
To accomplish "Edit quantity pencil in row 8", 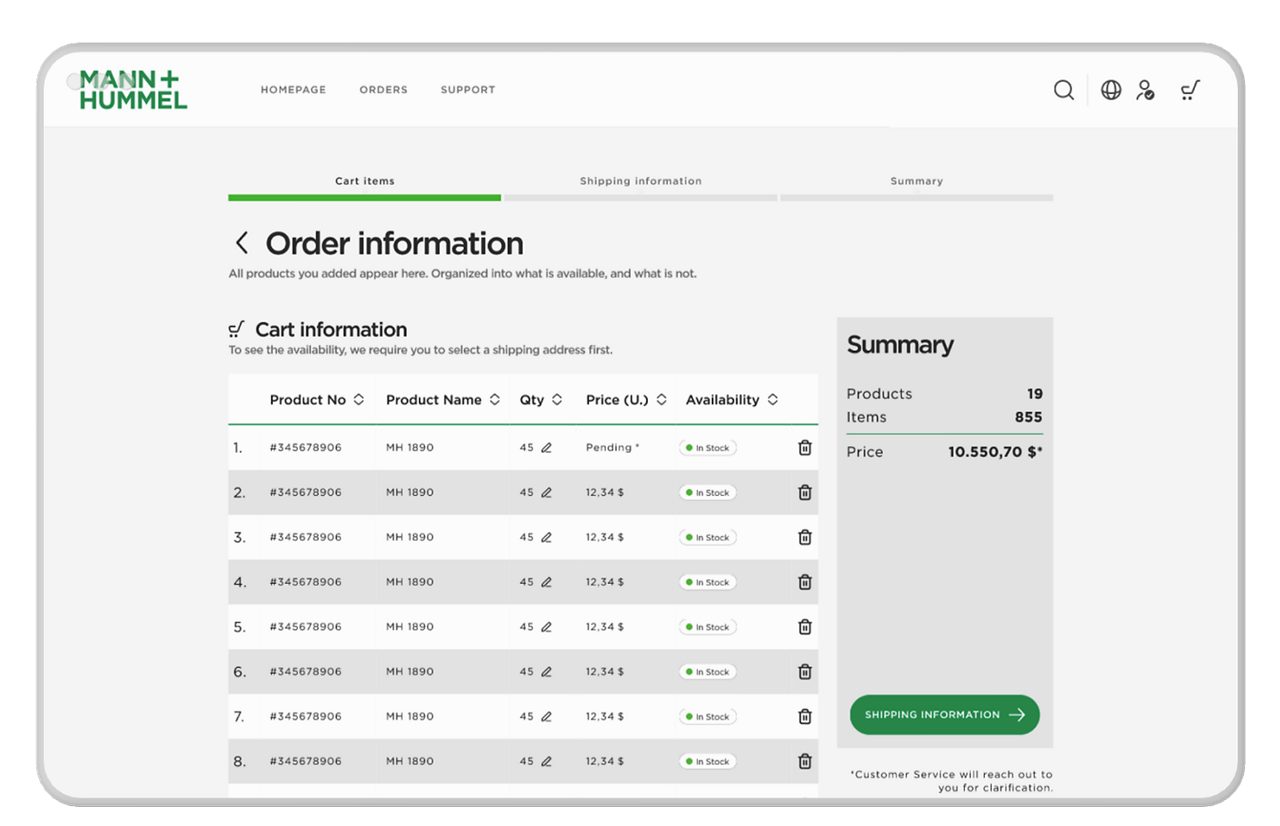I will 547,762.
